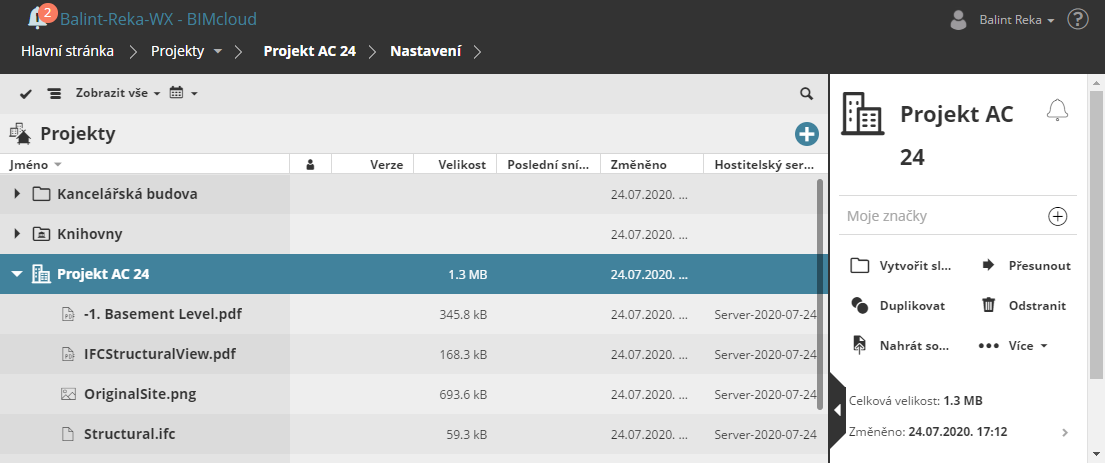1105x463 pixels.
Task: Select the OriginalSite.png file row
Action: tap(140, 394)
